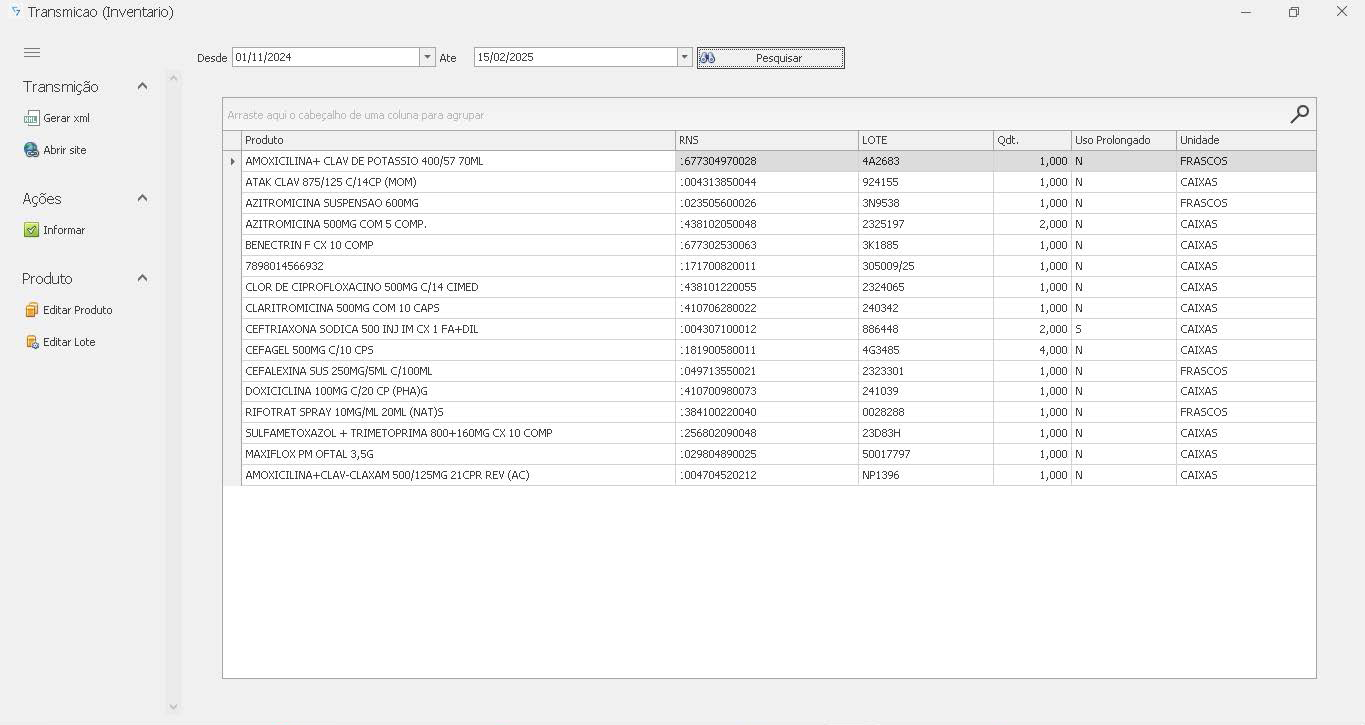1365x725 pixels.
Task: Click lote cell 3N9538
Action: (926, 203)
